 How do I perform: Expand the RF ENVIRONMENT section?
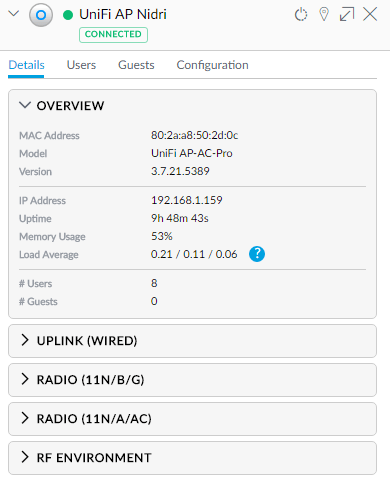coord(192,458)
